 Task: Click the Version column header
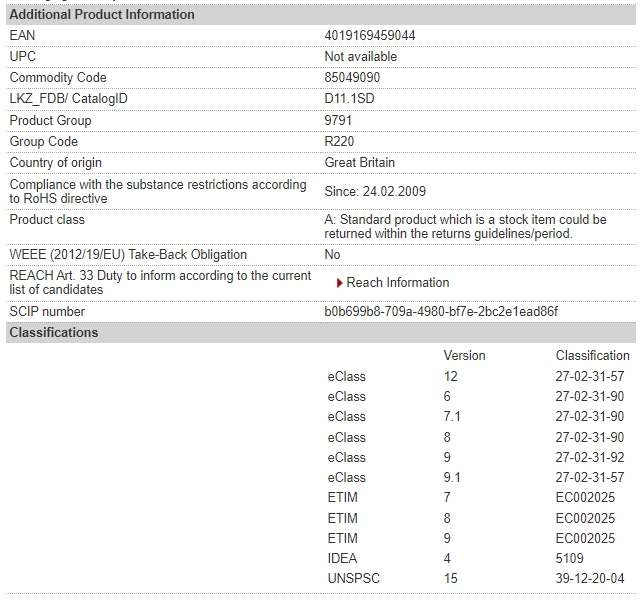464,356
